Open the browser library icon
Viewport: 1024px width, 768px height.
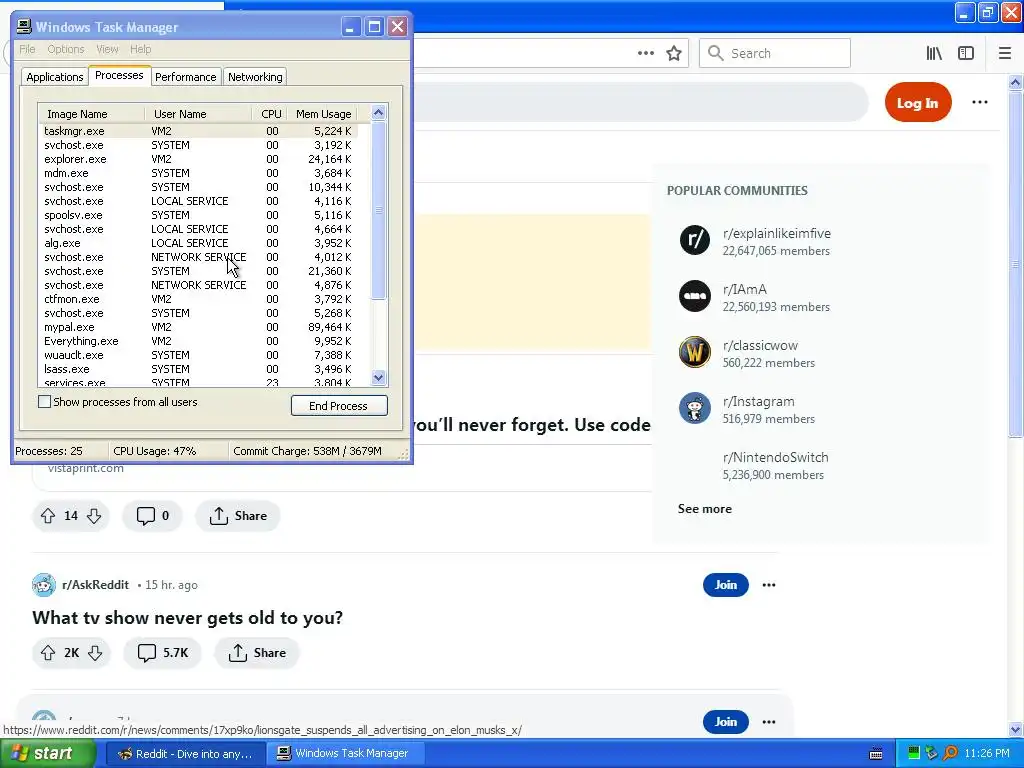(934, 54)
